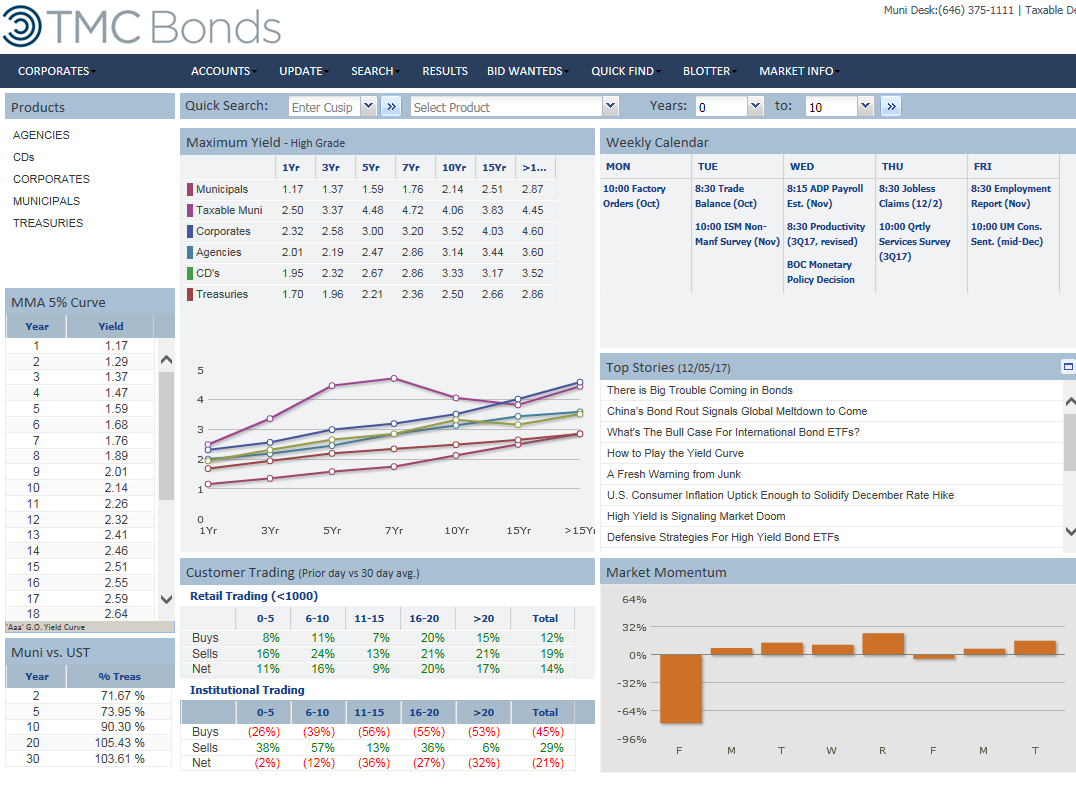1076x785 pixels.
Task: Open story 'China's Bond Rout Signals Global Meltdown to Come'
Action: click(737, 411)
